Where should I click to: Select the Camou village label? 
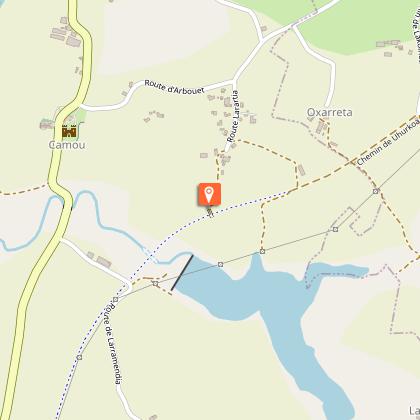pos(67,145)
